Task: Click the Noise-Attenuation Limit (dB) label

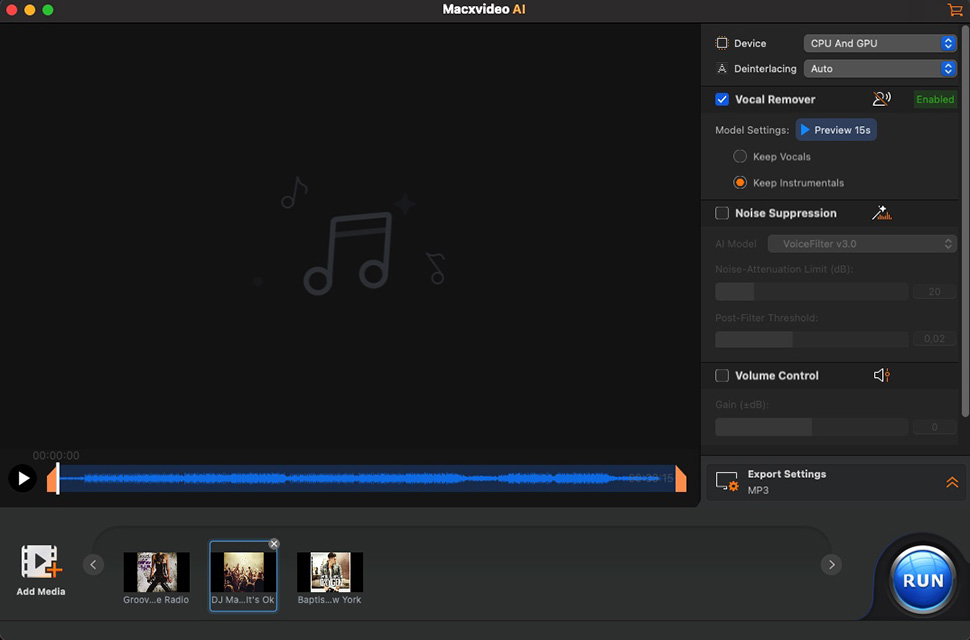Action: click(784, 269)
